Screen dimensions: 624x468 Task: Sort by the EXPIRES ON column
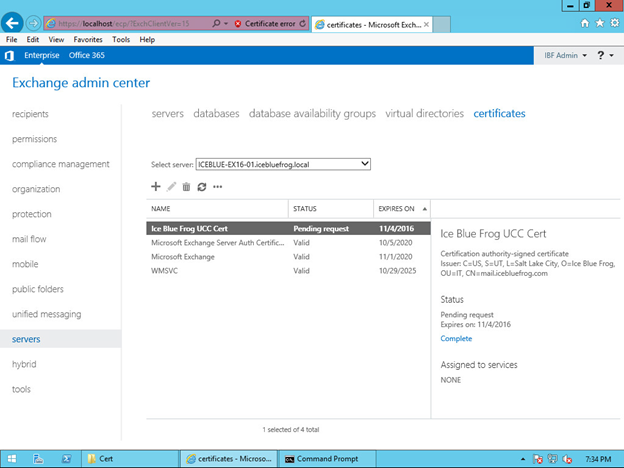402,209
